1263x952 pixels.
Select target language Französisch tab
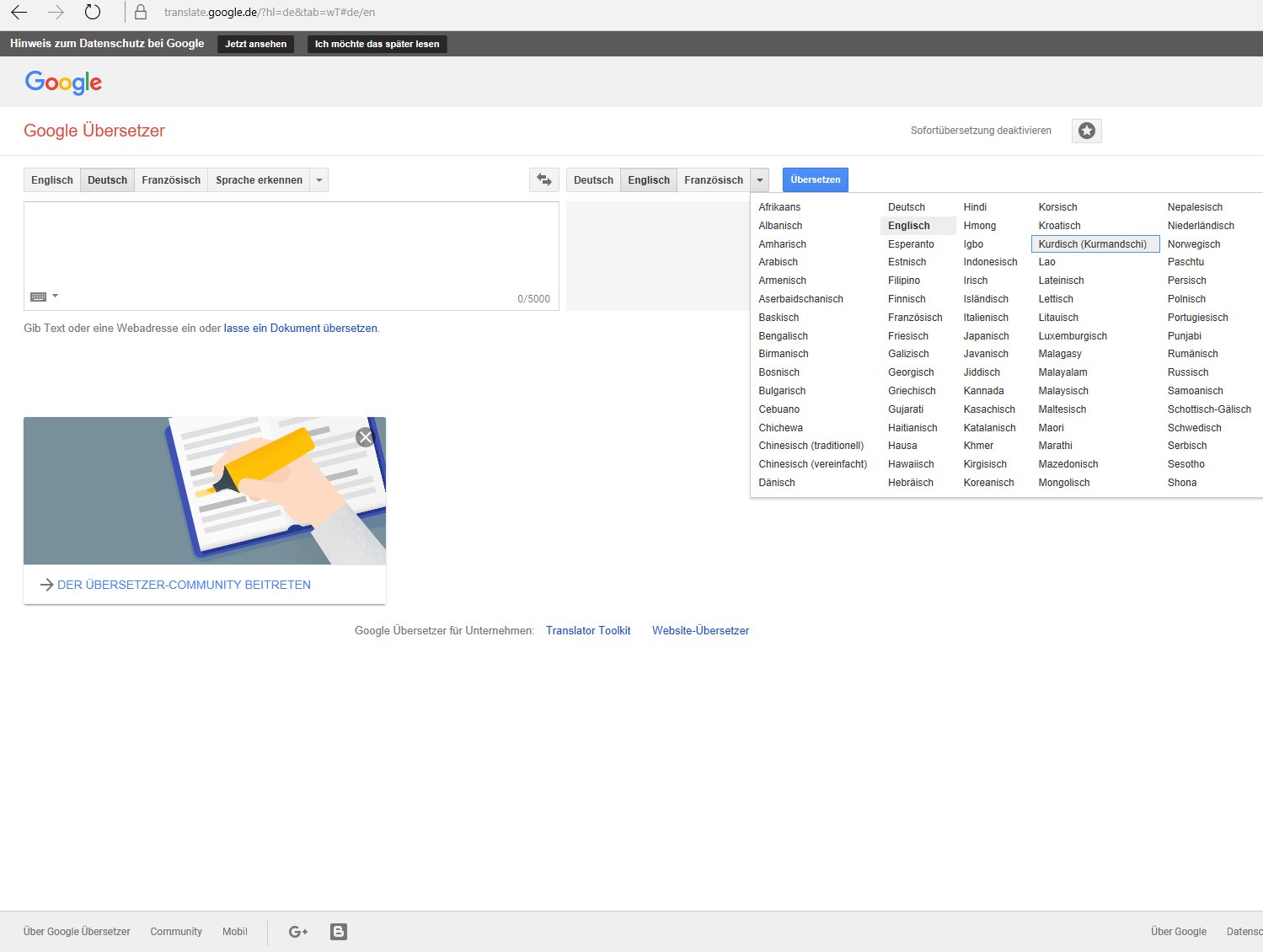pyautogui.click(x=714, y=180)
